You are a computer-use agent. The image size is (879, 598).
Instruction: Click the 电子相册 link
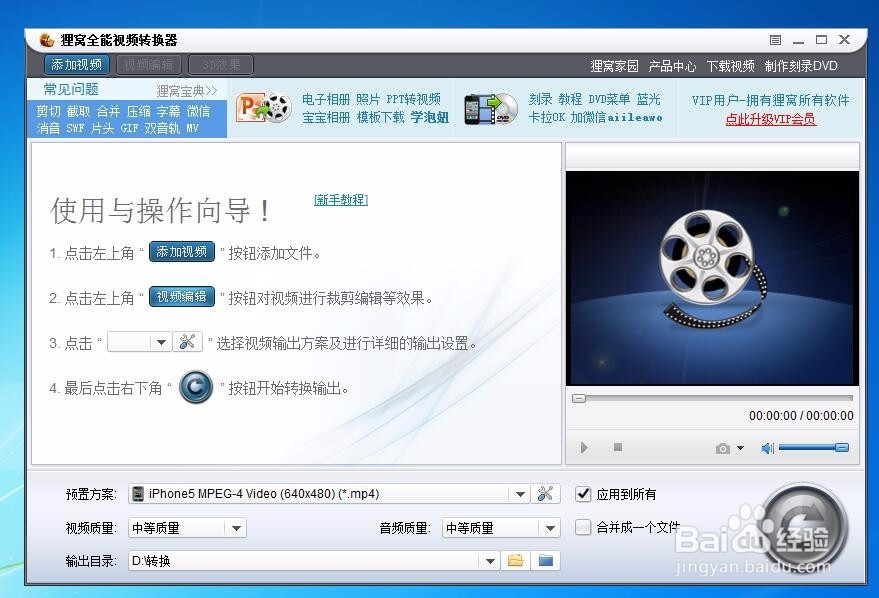[x=326, y=99]
